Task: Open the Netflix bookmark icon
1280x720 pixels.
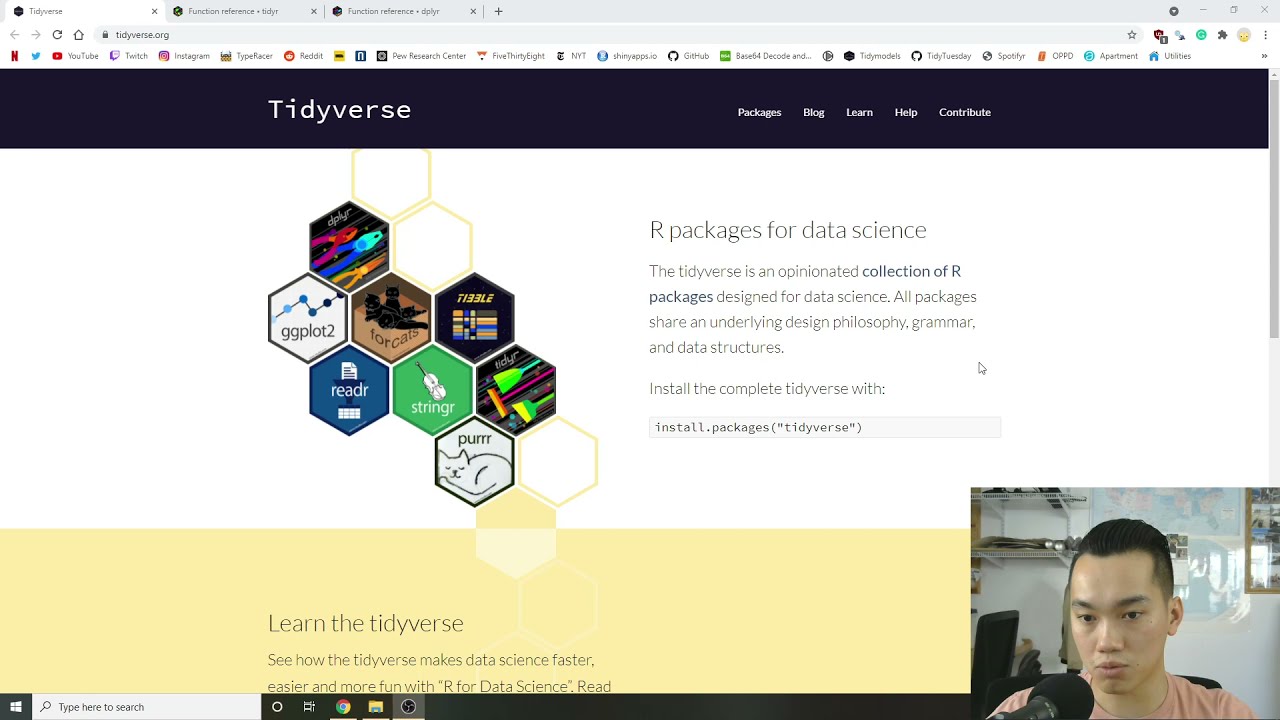Action: [x=14, y=56]
